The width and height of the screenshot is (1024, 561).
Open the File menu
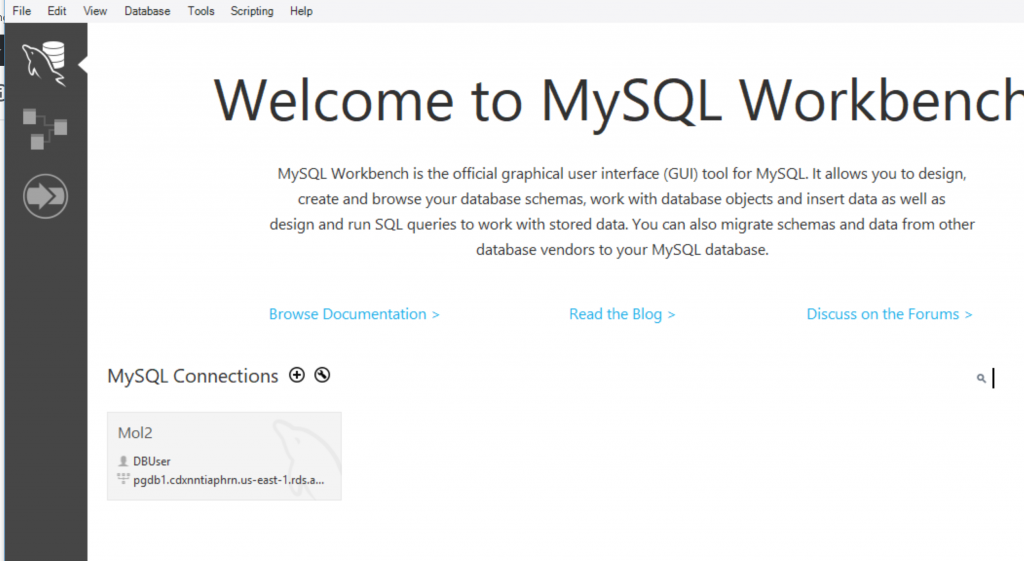(22, 11)
